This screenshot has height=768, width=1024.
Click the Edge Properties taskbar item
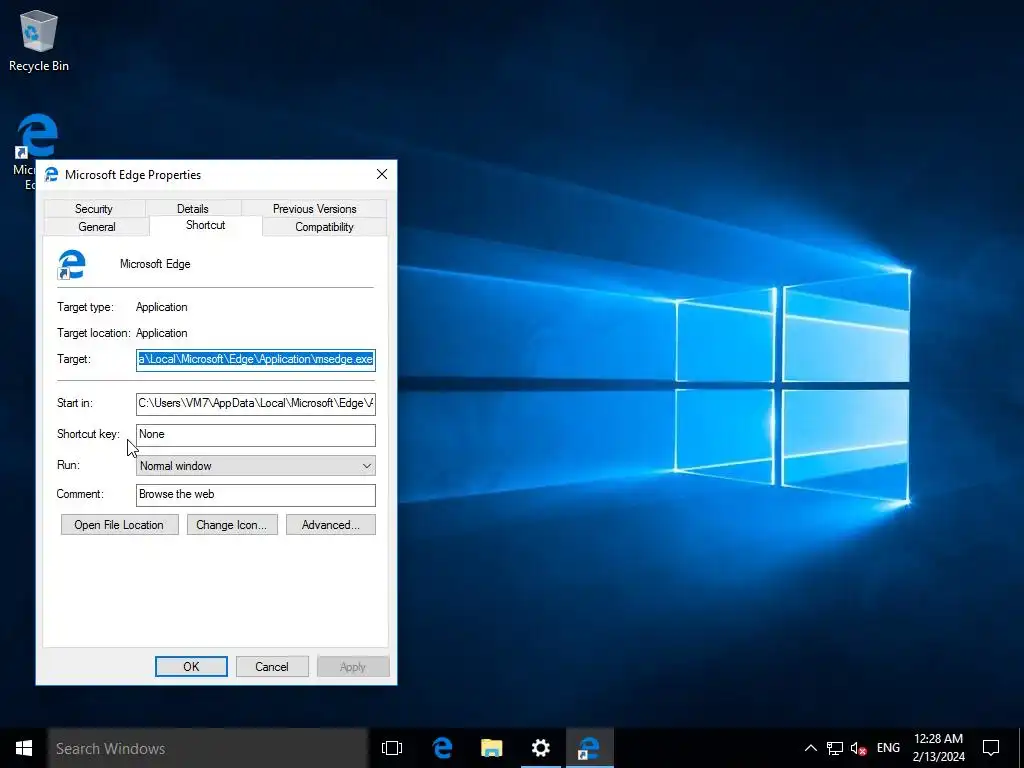click(589, 748)
